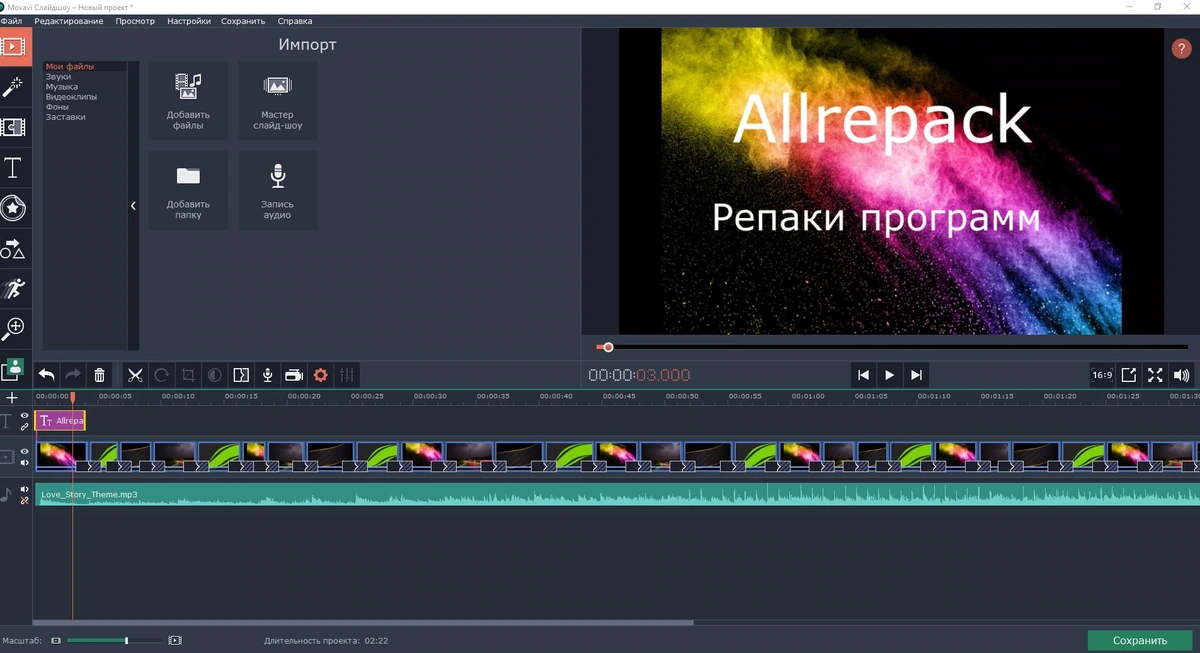Image resolution: width=1200 pixels, height=653 pixels.
Task: Open the Transitions tab in left sidebar
Action: (x=14, y=127)
